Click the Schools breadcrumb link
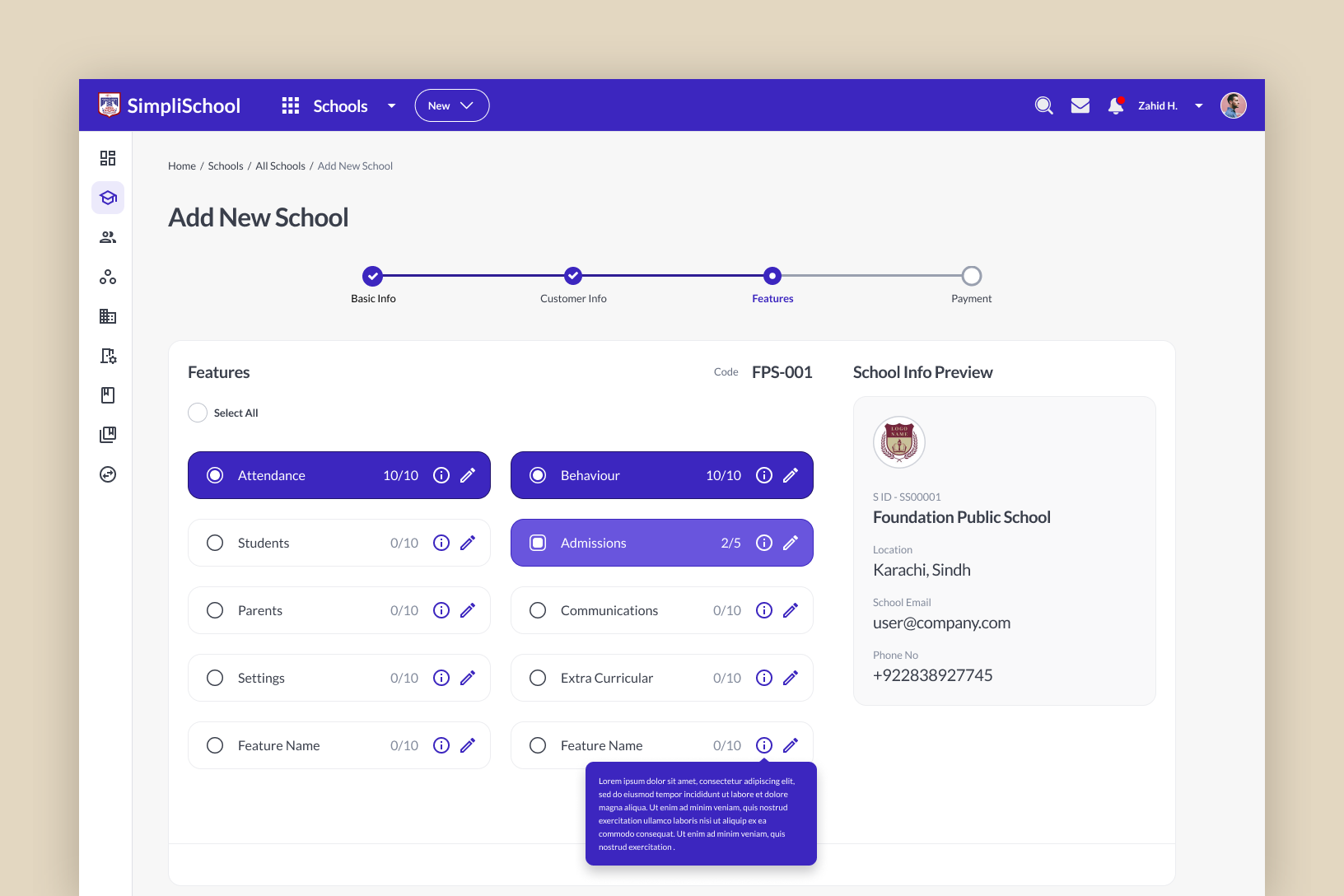 click(x=226, y=166)
